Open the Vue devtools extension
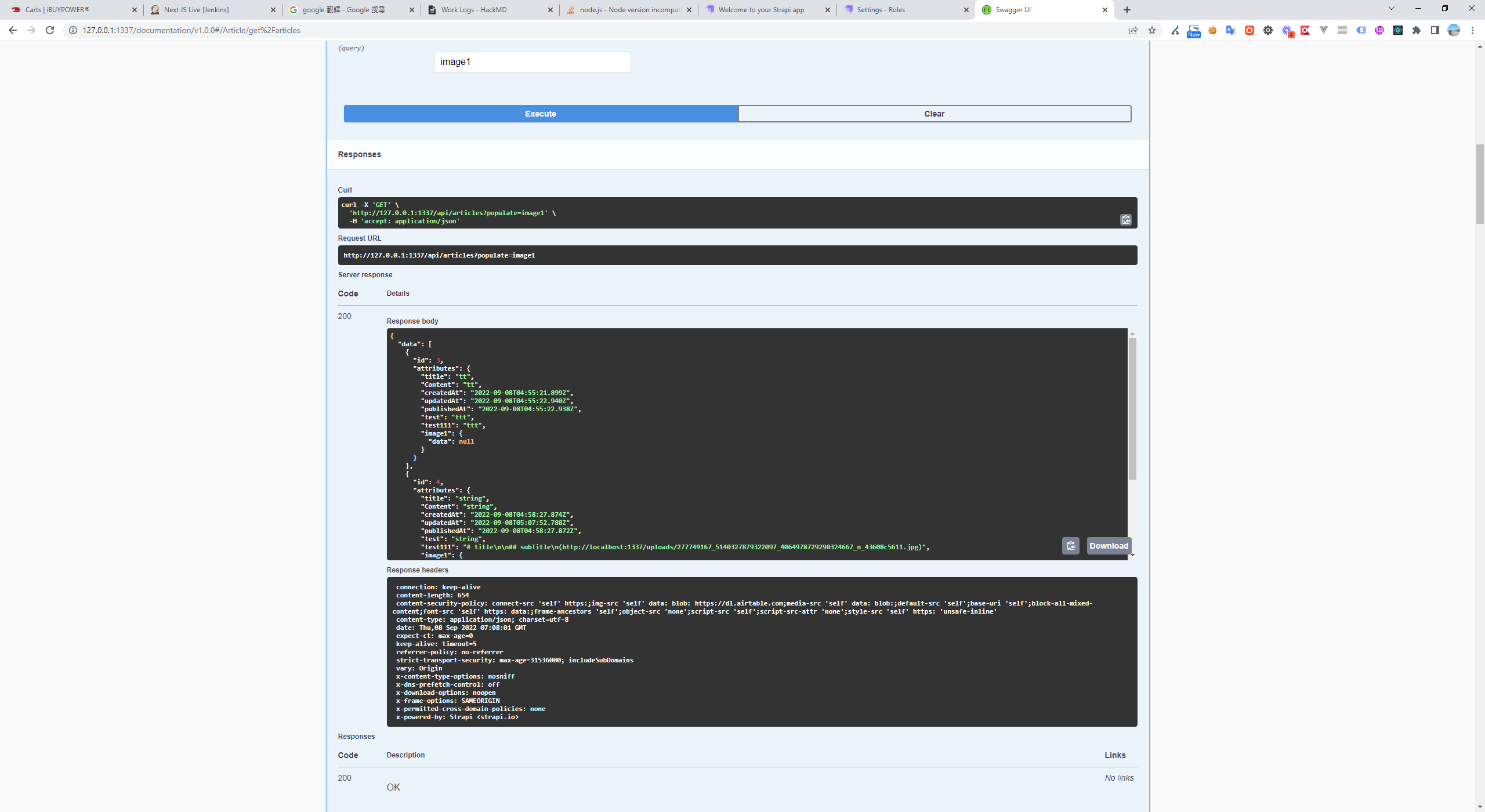The image size is (1485, 812). coord(1324,30)
